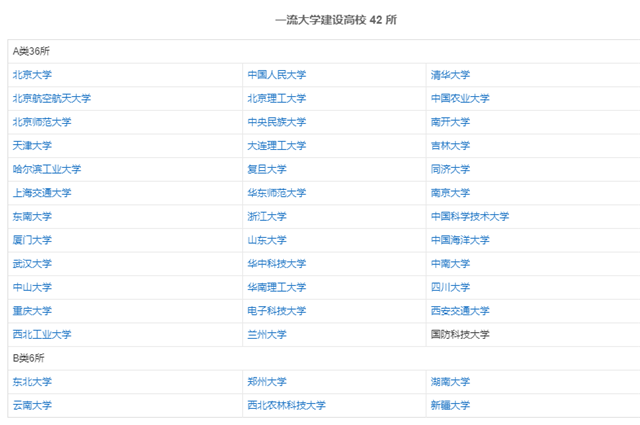The image size is (640, 425).
Task: Open the 郑州大学 link
Action: (x=267, y=382)
